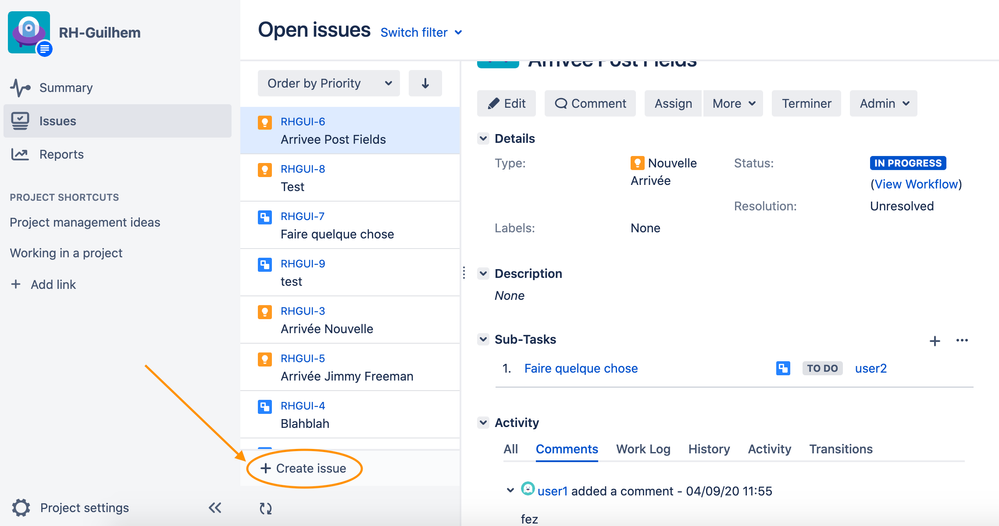Open the Admin dropdown menu
The height and width of the screenshot is (526, 999).
coord(884,103)
